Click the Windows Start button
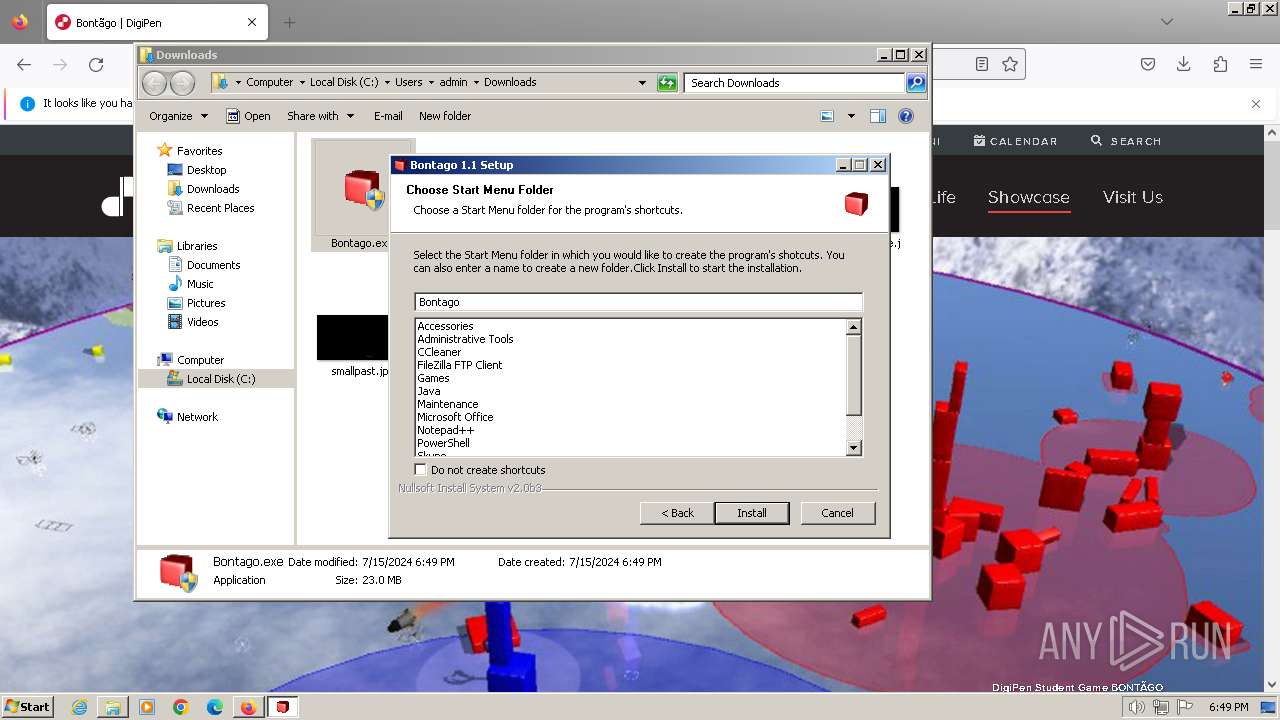The height and width of the screenshot is (720, 1280). [x=27, y=706]
